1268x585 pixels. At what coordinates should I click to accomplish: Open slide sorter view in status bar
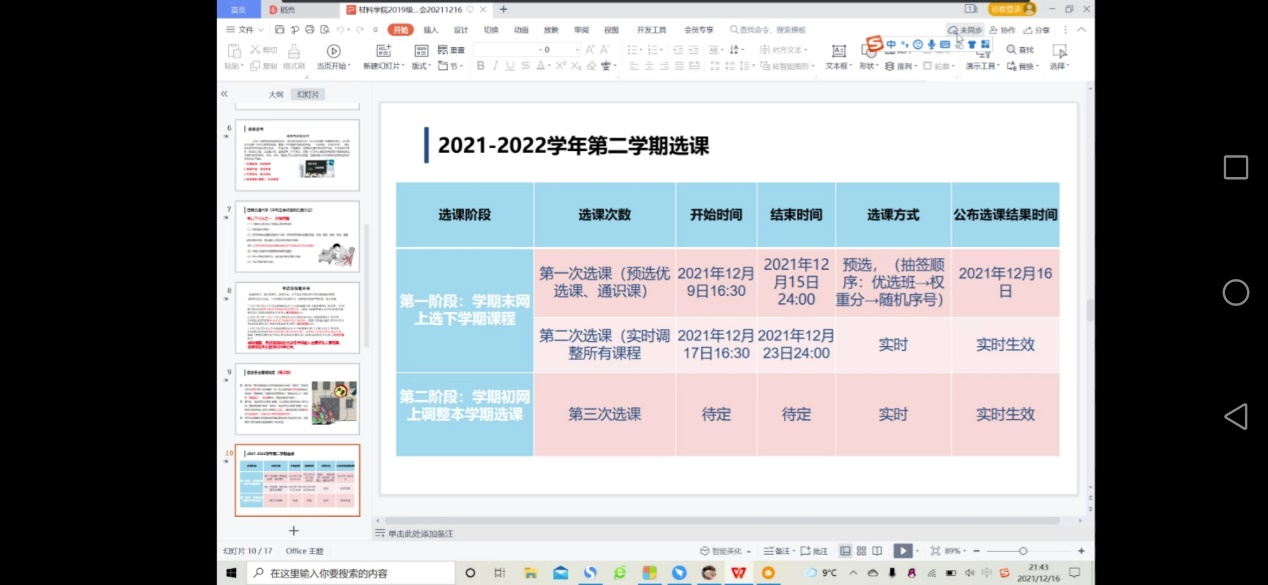coord(861,551)
